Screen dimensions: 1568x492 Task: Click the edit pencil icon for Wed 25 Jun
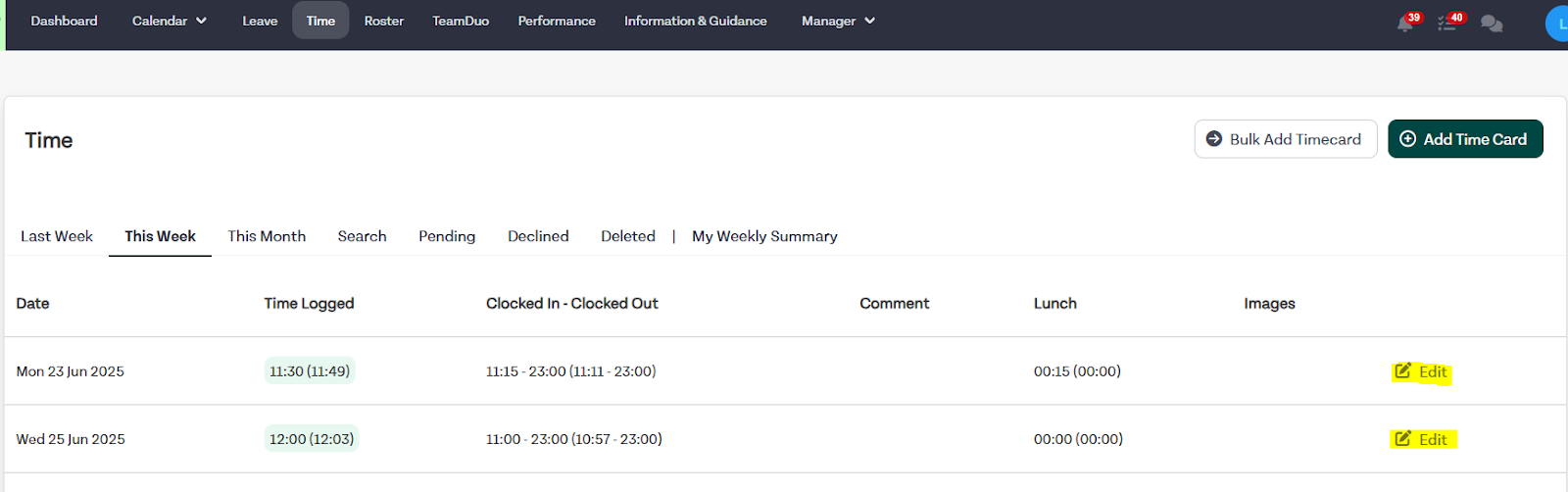tap(1402, 438)
